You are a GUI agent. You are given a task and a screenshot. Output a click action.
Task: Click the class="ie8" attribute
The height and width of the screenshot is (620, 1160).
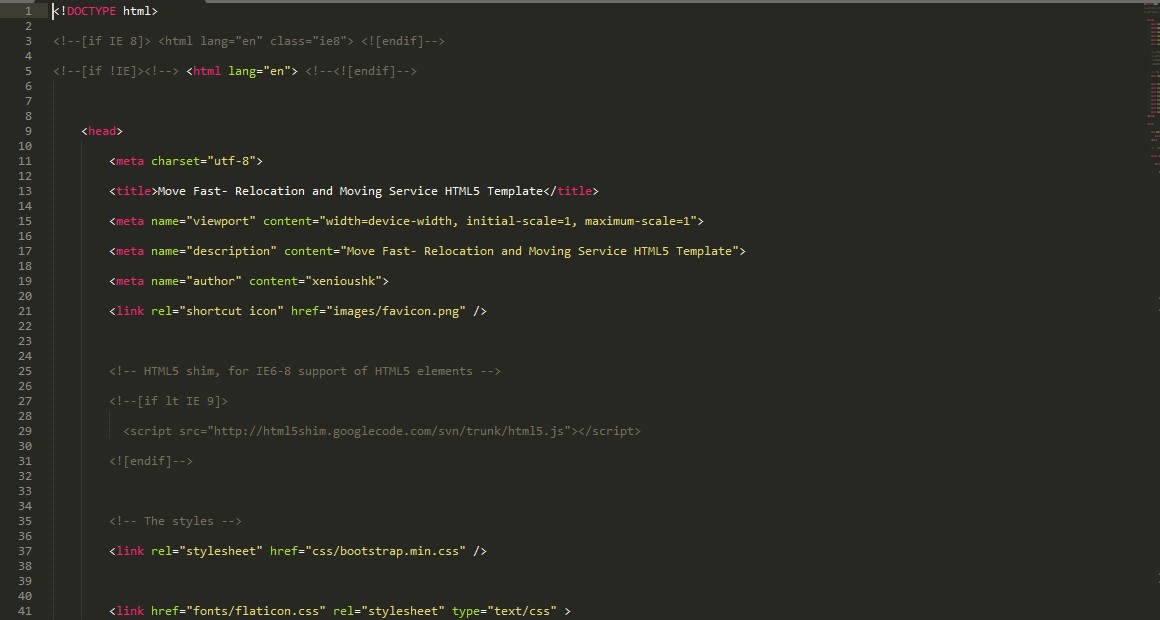(308, 41)
